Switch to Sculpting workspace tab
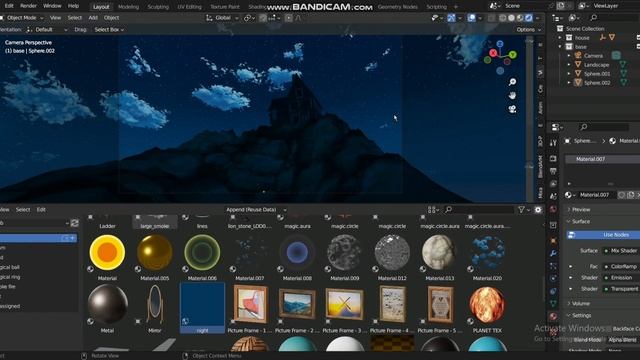This screenshot has height=360, width=640. coord(158,7)
